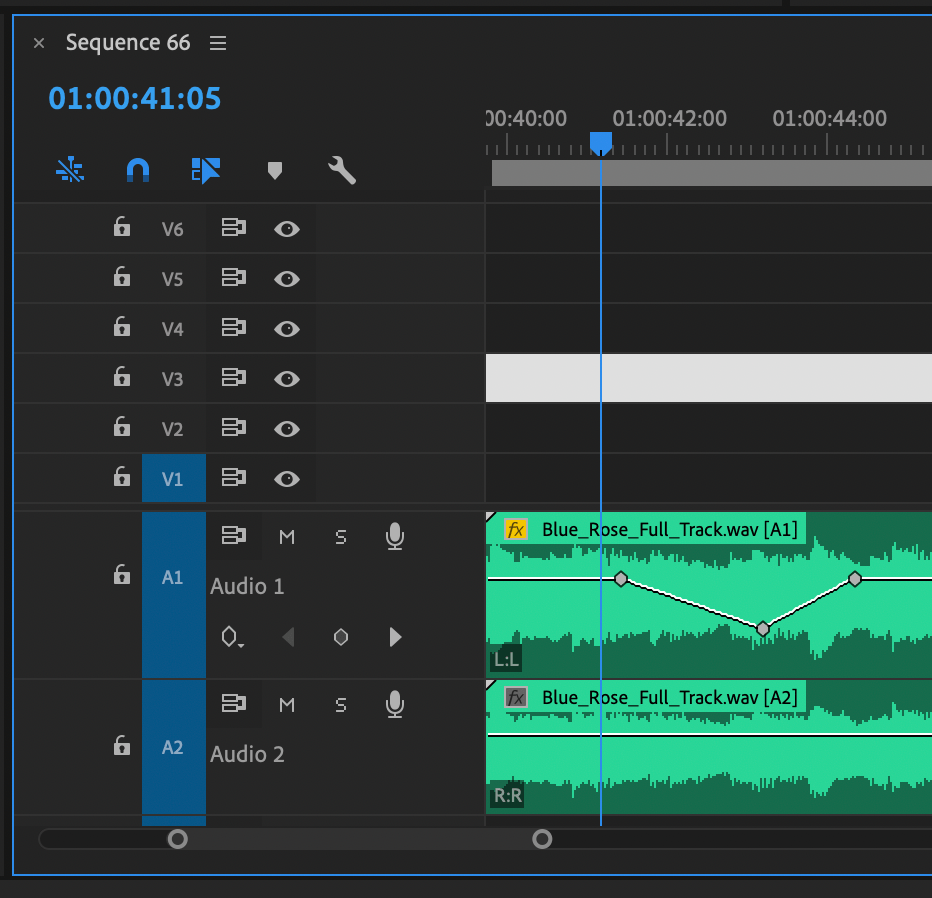Toggle the Linked Selection icon
932x898 pixels.
click(69, 169)
